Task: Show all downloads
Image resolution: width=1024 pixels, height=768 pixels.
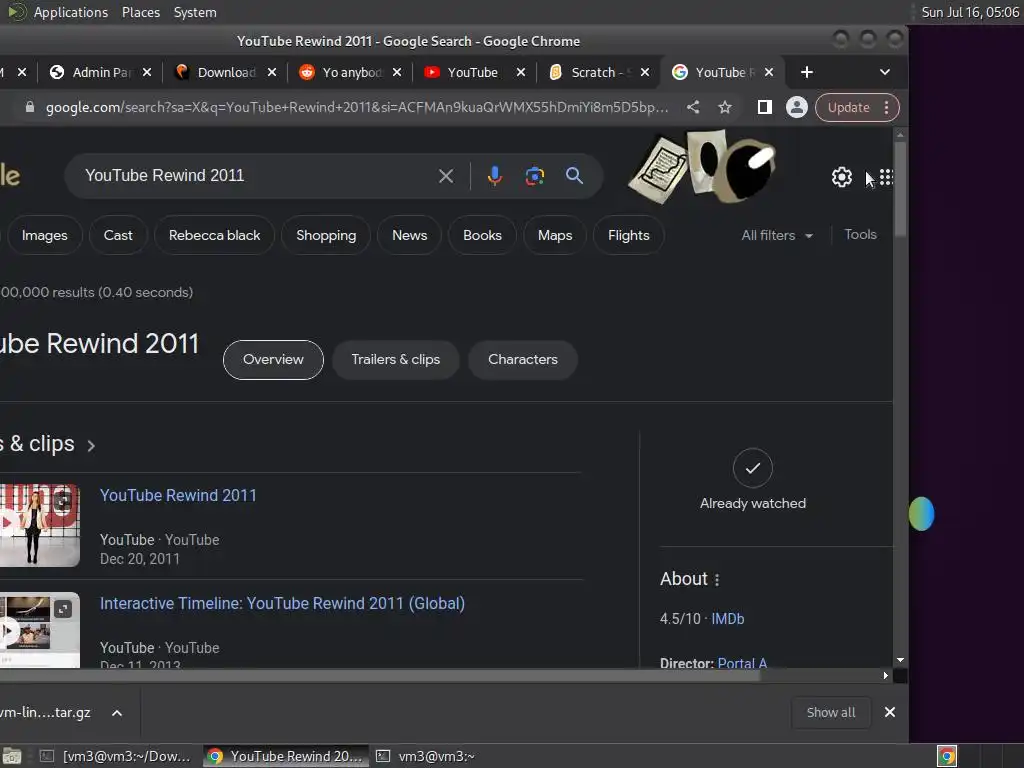Action: tap(831, 712)
